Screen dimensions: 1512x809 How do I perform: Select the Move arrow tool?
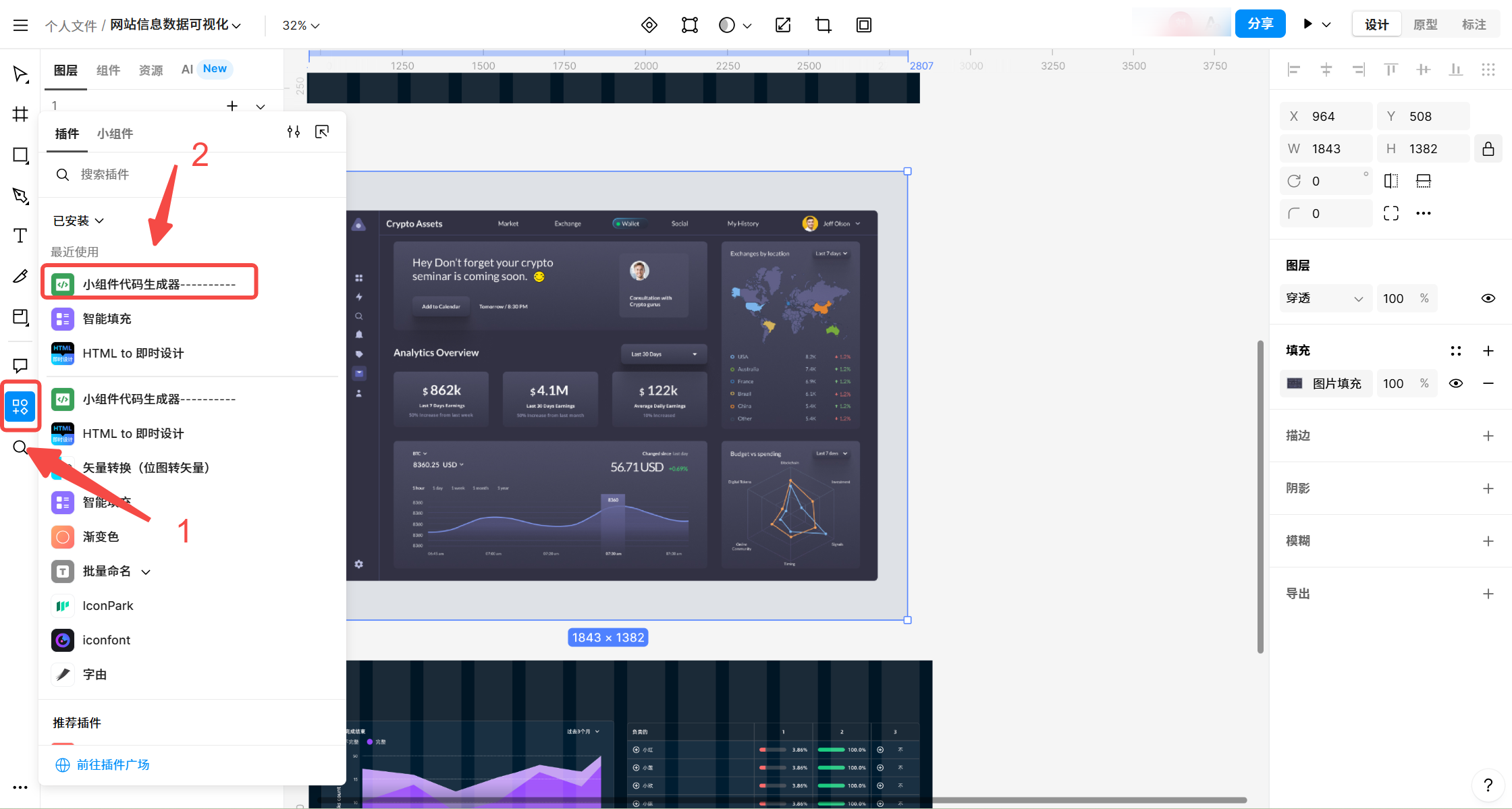[x=20, y=74]
